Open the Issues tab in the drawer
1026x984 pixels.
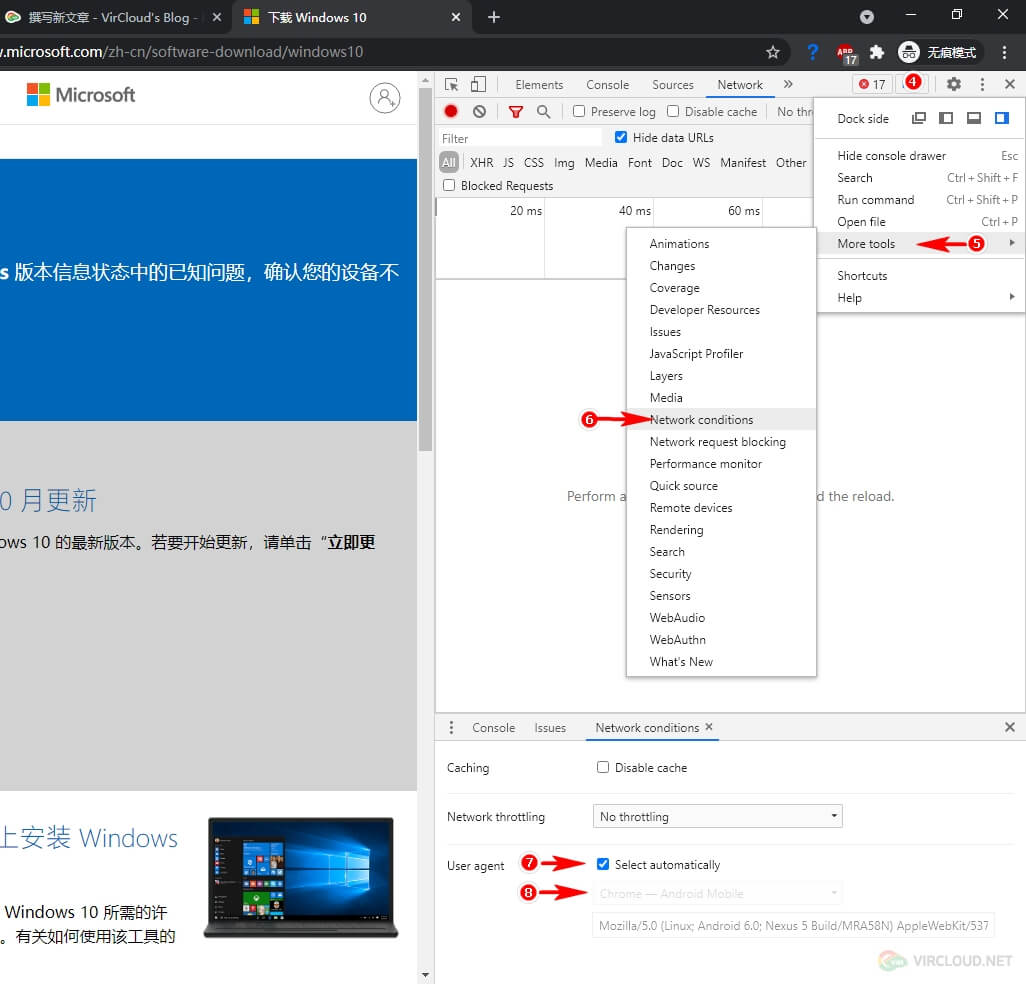(x=550, y=728)
